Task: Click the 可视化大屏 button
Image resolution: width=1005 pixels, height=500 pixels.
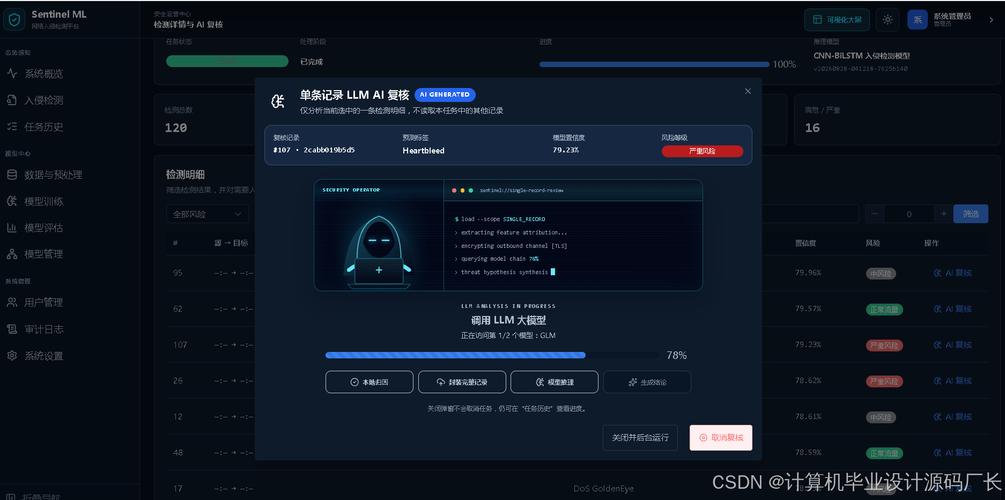Action: tap(837, 20)
